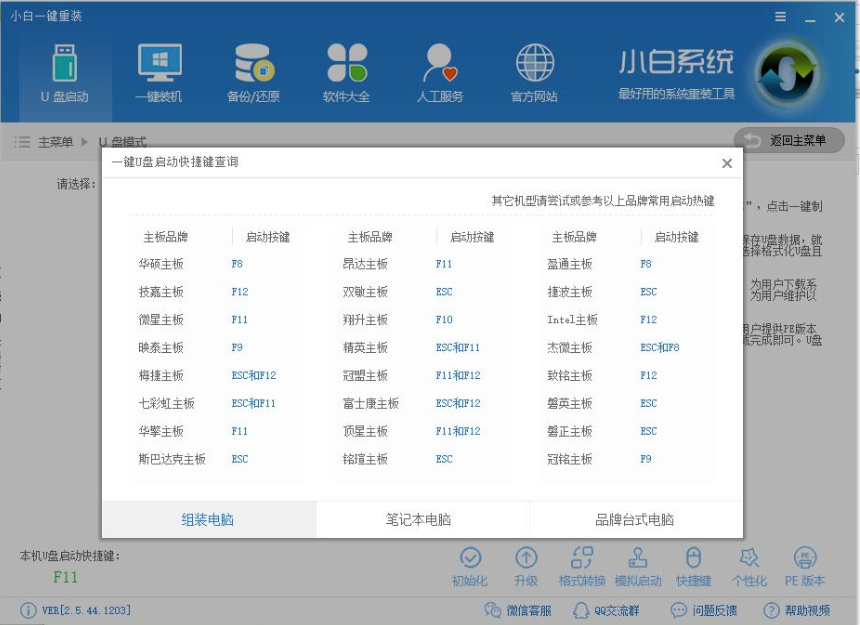Open the 软件大全 section
This screenshot has width=860, height=625.
pyautogui.click(x=346, y=73)
